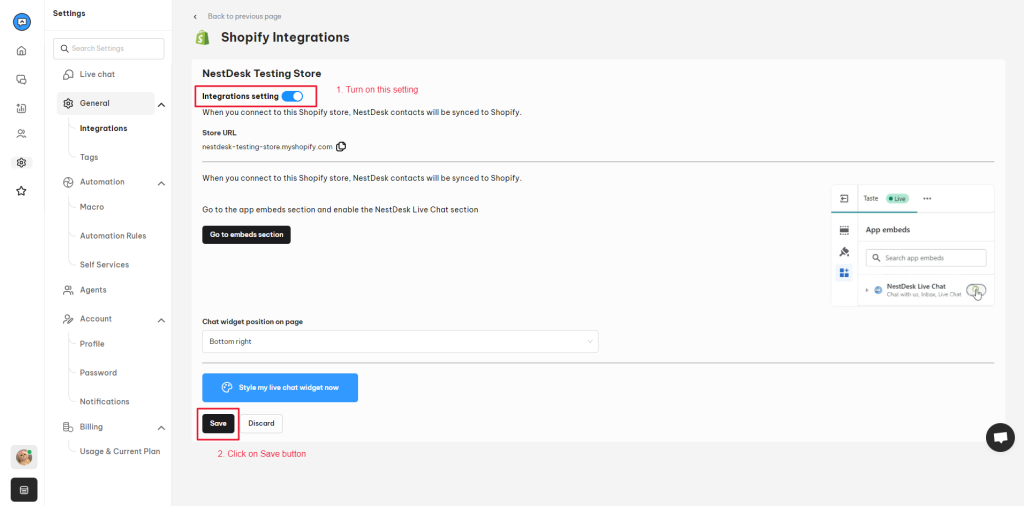This screenshot has width=1024, height=506.
Task: Open the Chat widget position dropdown
Action: click(400, 341)
